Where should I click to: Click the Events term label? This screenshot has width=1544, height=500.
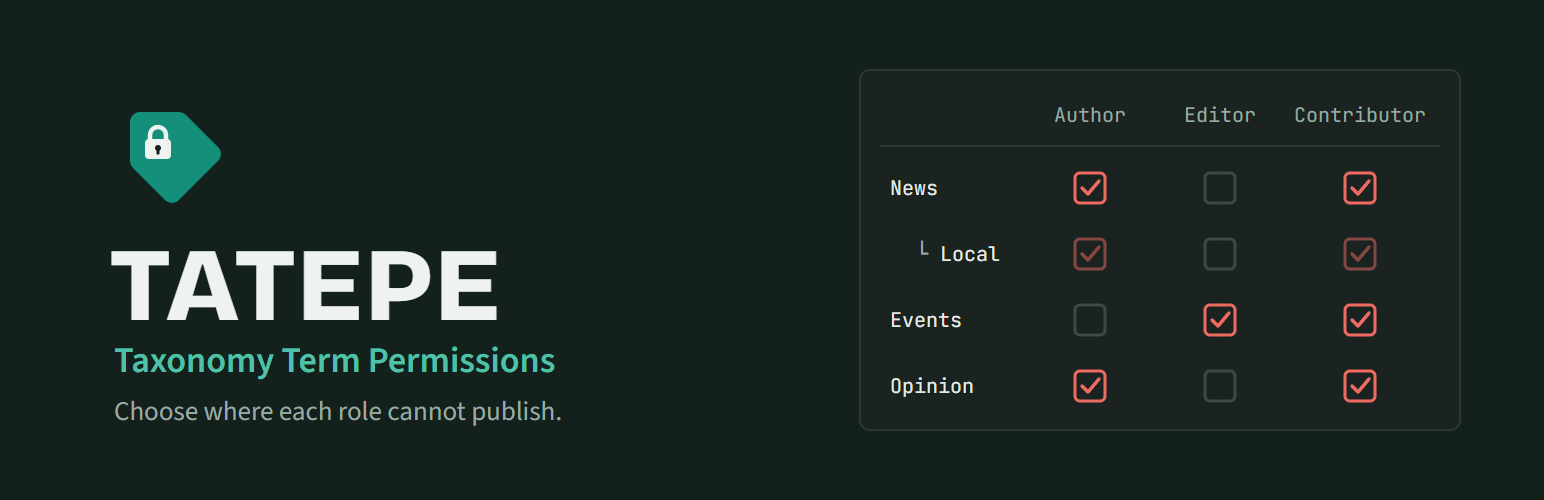click(926, 320)
